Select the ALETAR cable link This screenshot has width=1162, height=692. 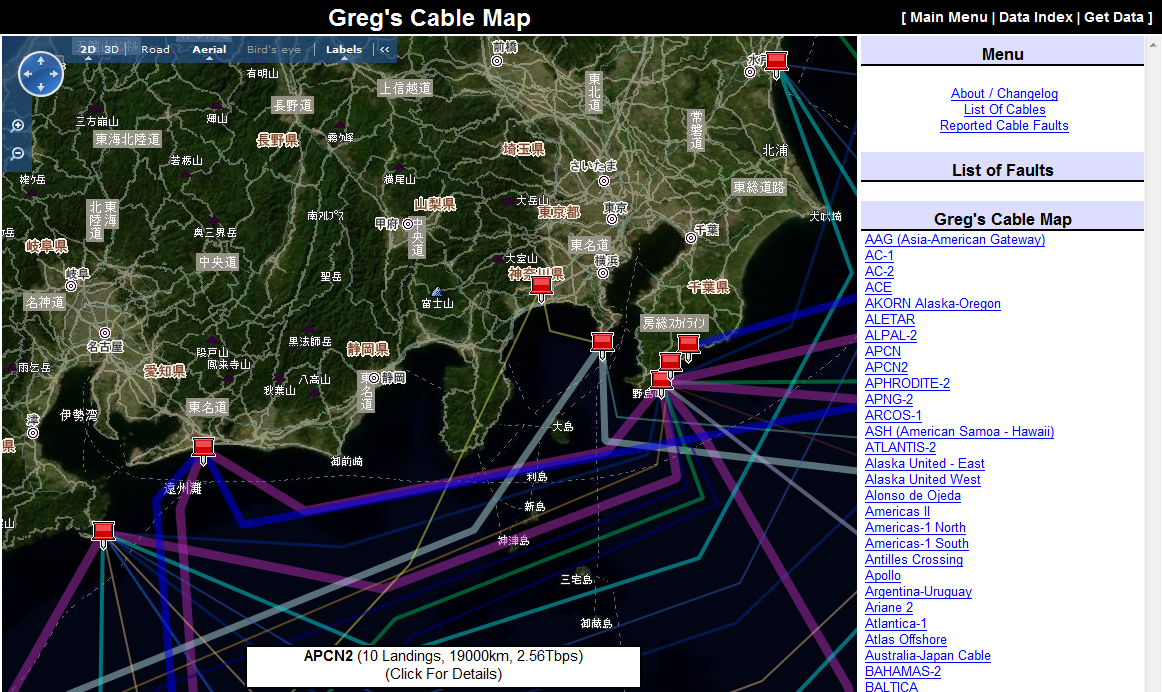pos(889,319)
